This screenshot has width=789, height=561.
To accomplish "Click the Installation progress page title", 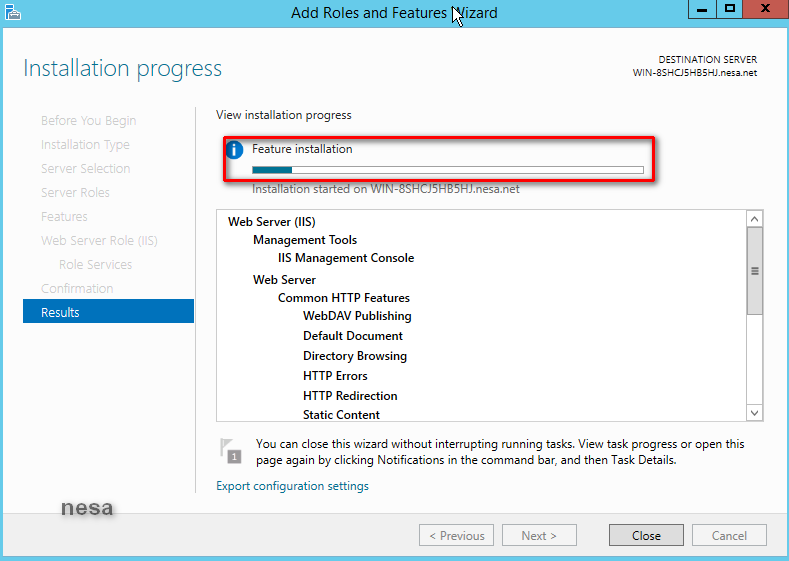I will (x=122, y=68).
